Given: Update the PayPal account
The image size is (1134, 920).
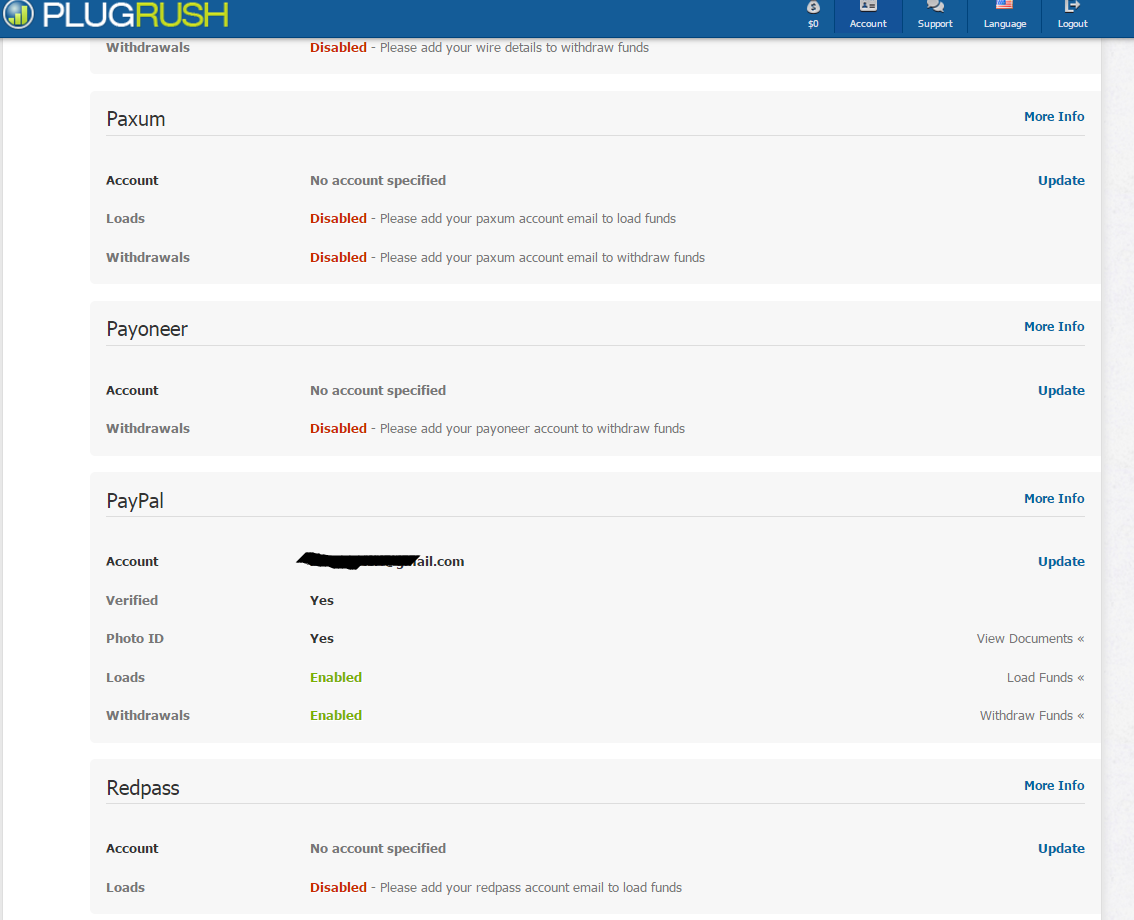Looking at the screenshot, I should click(1061, 561).
